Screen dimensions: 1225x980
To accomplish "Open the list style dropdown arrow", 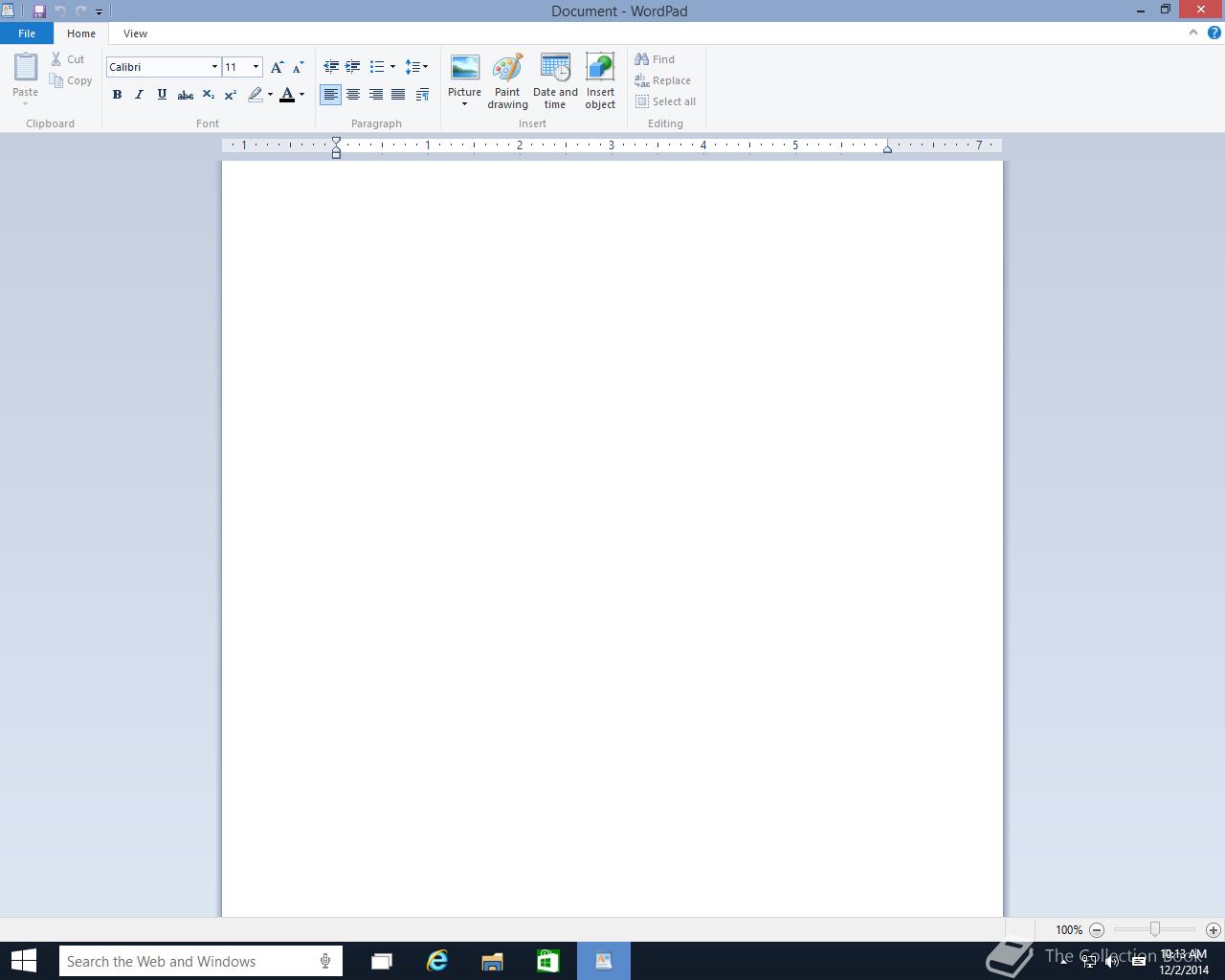I will 392,67.
